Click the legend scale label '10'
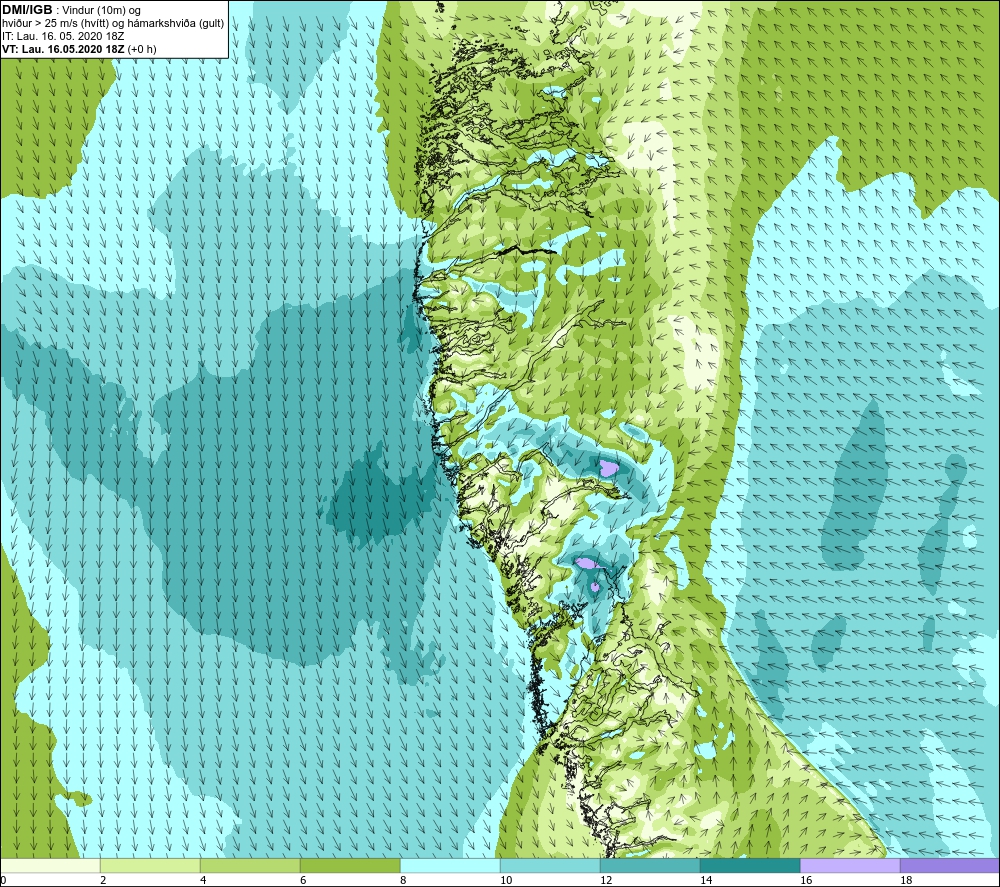The width and height of the screenshot is (1000, 887). [x=506, y=880]
